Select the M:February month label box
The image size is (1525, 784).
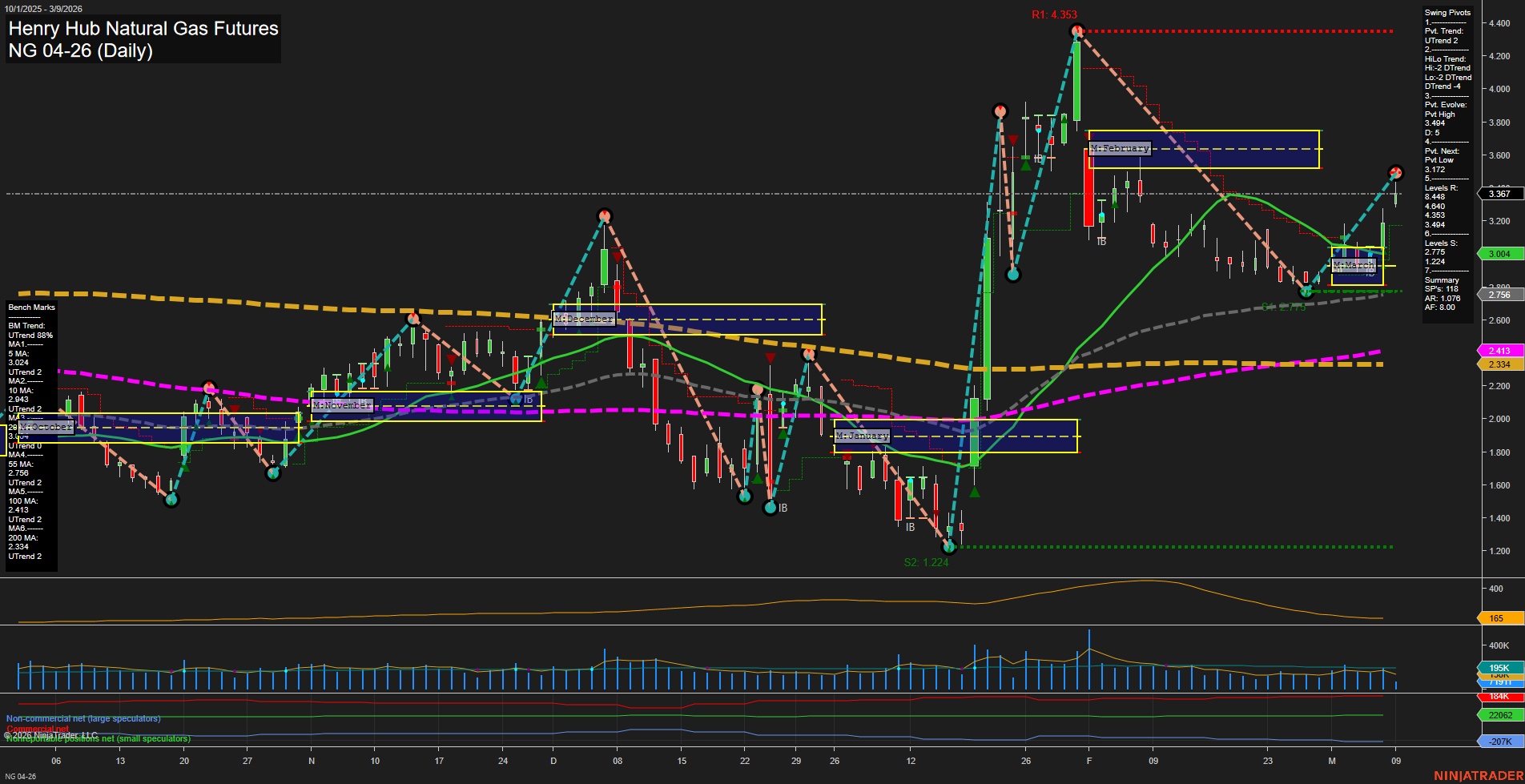coord(1120,148)
